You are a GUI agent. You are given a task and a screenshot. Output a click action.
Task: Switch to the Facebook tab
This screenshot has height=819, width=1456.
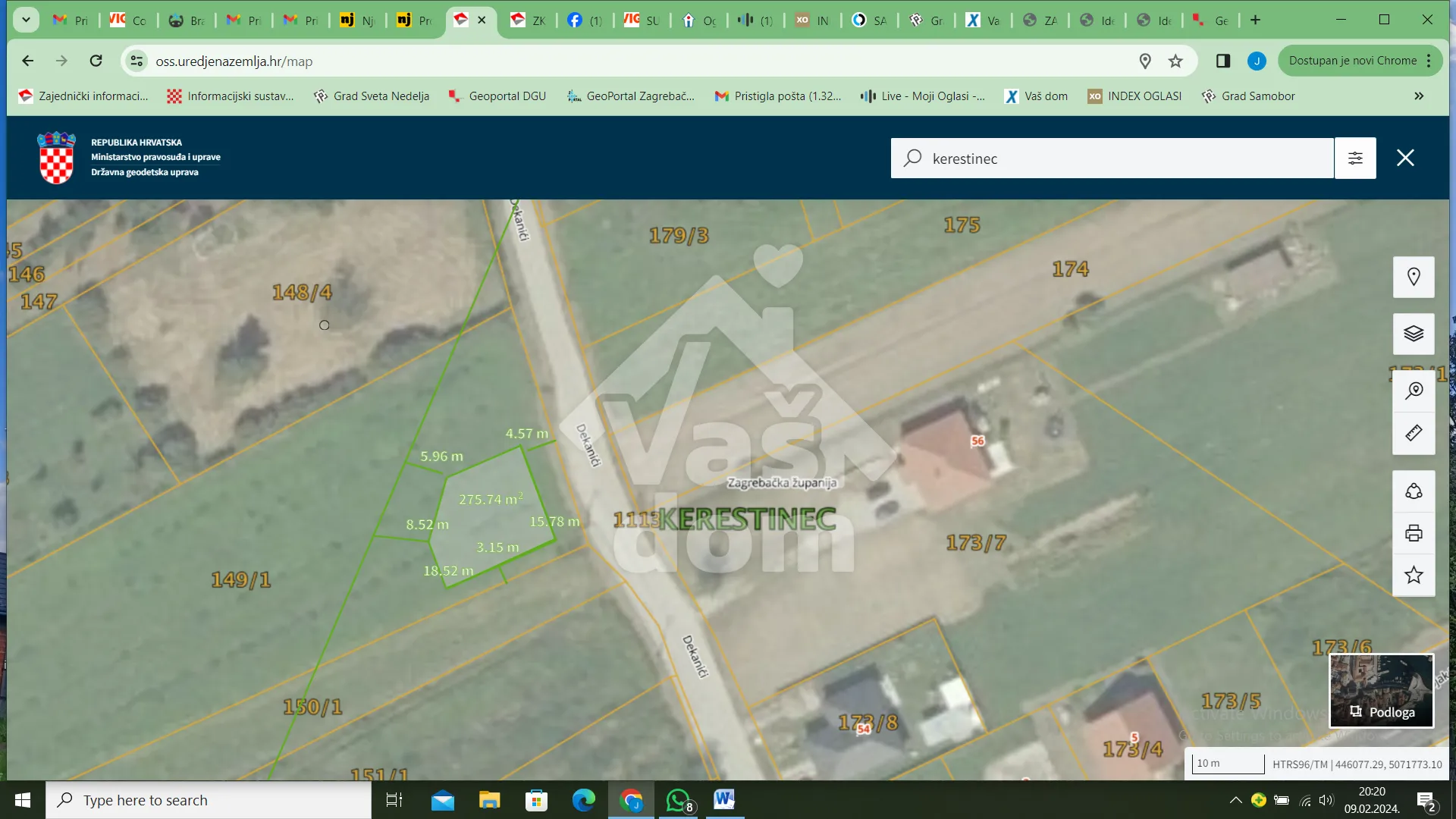coord(584,20)
